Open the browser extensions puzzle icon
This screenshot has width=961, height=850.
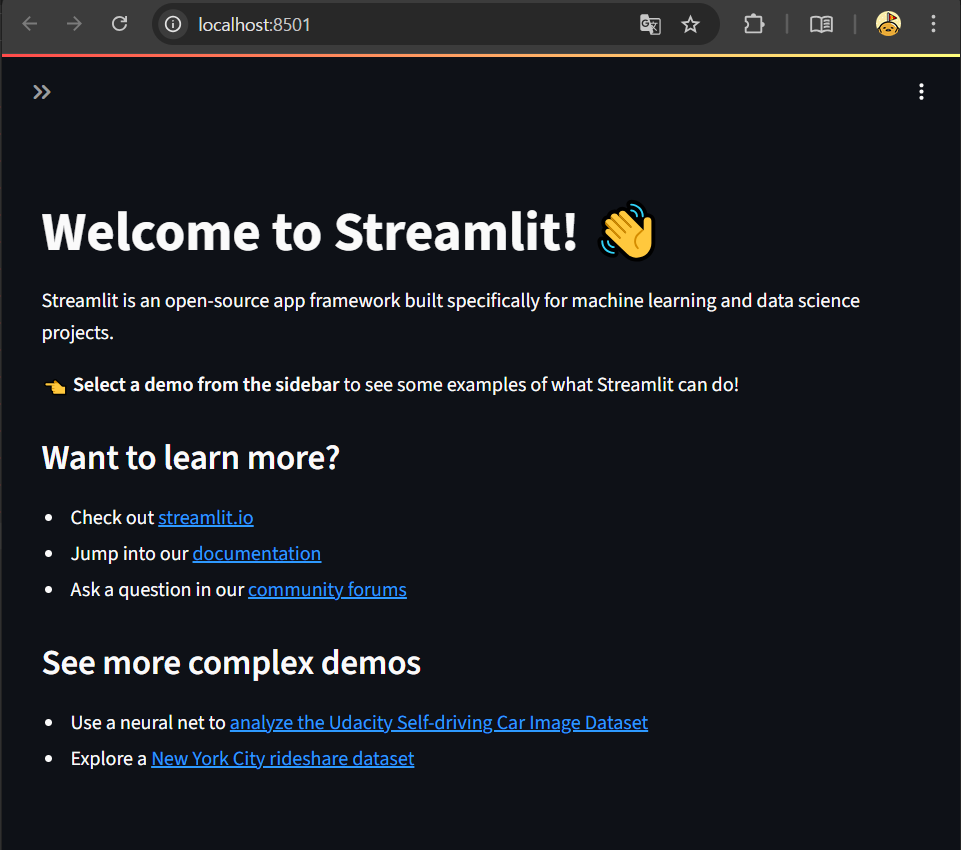(754, 25)
